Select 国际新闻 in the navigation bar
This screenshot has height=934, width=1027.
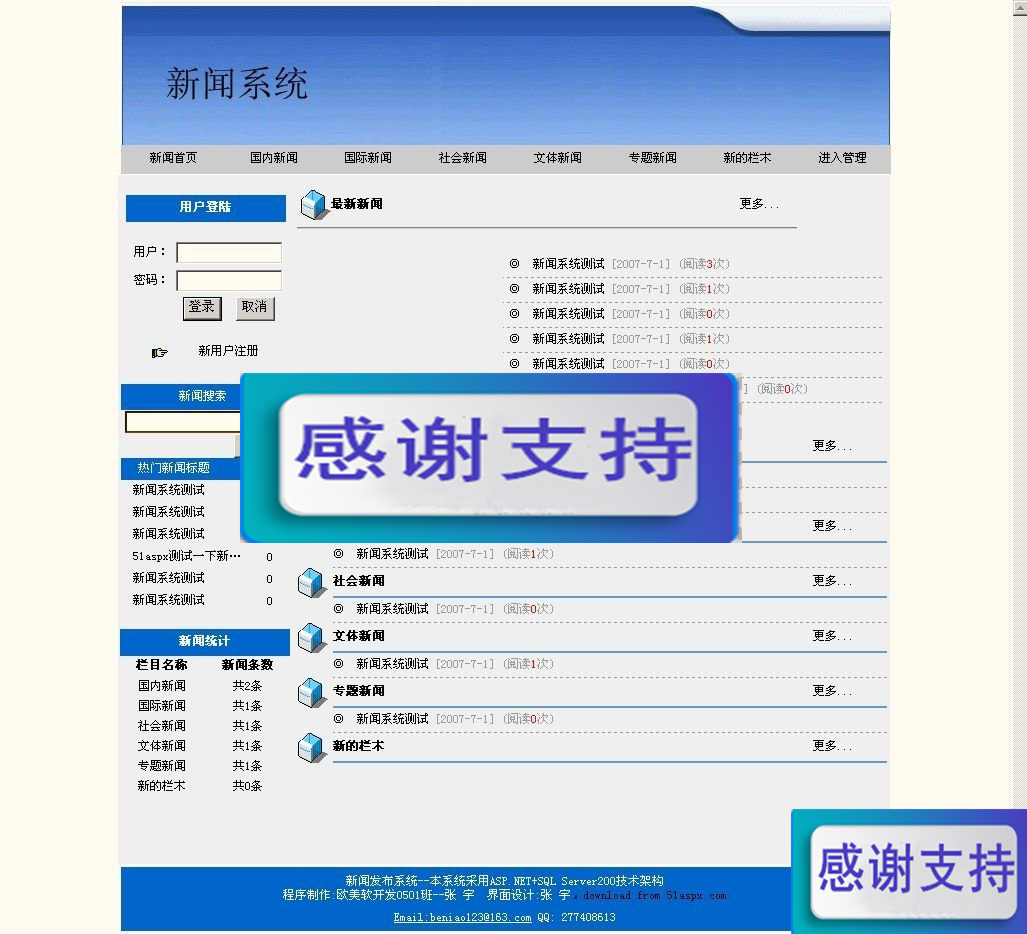point(368,158)
